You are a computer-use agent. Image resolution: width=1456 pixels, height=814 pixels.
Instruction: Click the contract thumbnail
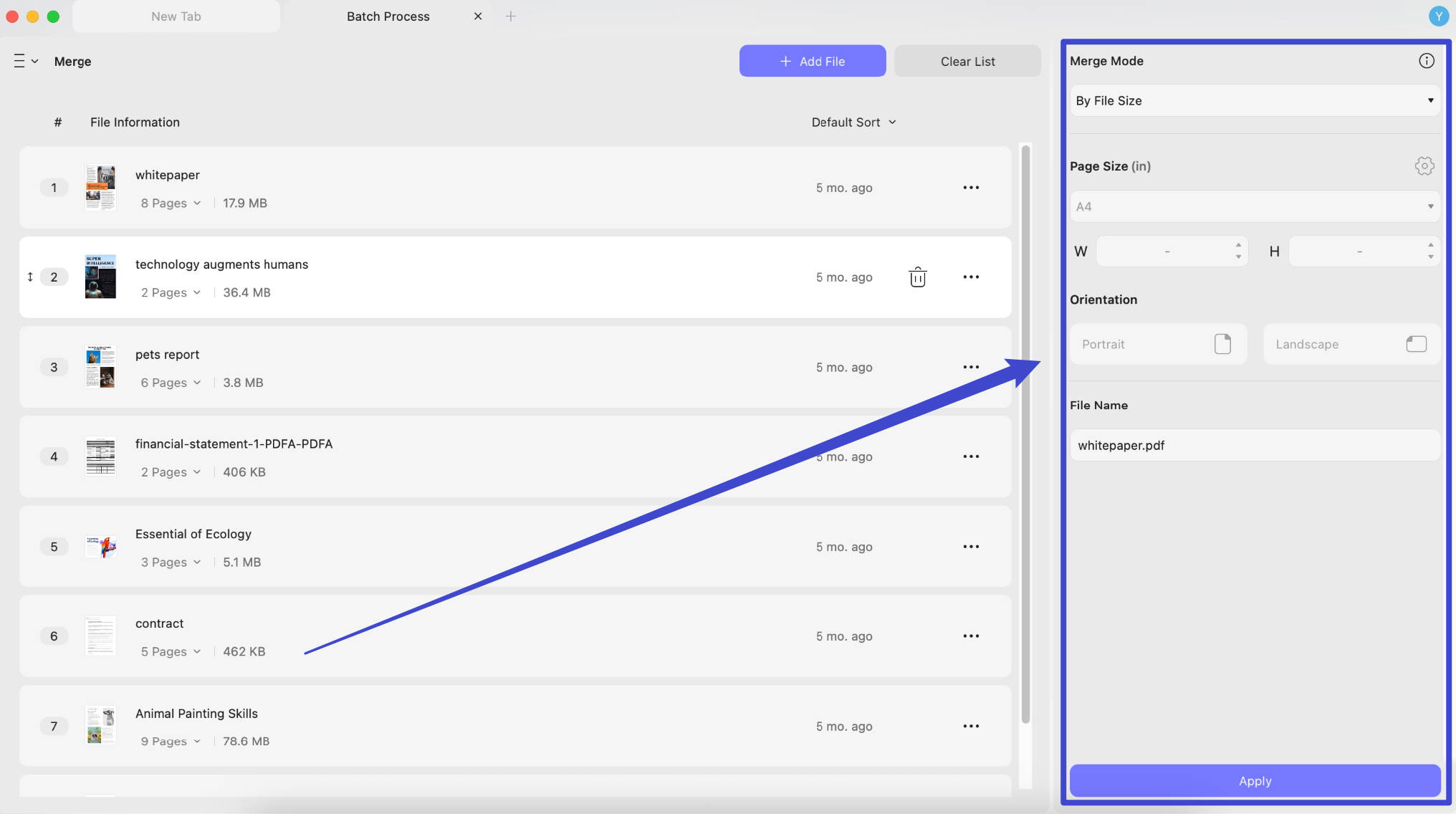tap(100, 636)
